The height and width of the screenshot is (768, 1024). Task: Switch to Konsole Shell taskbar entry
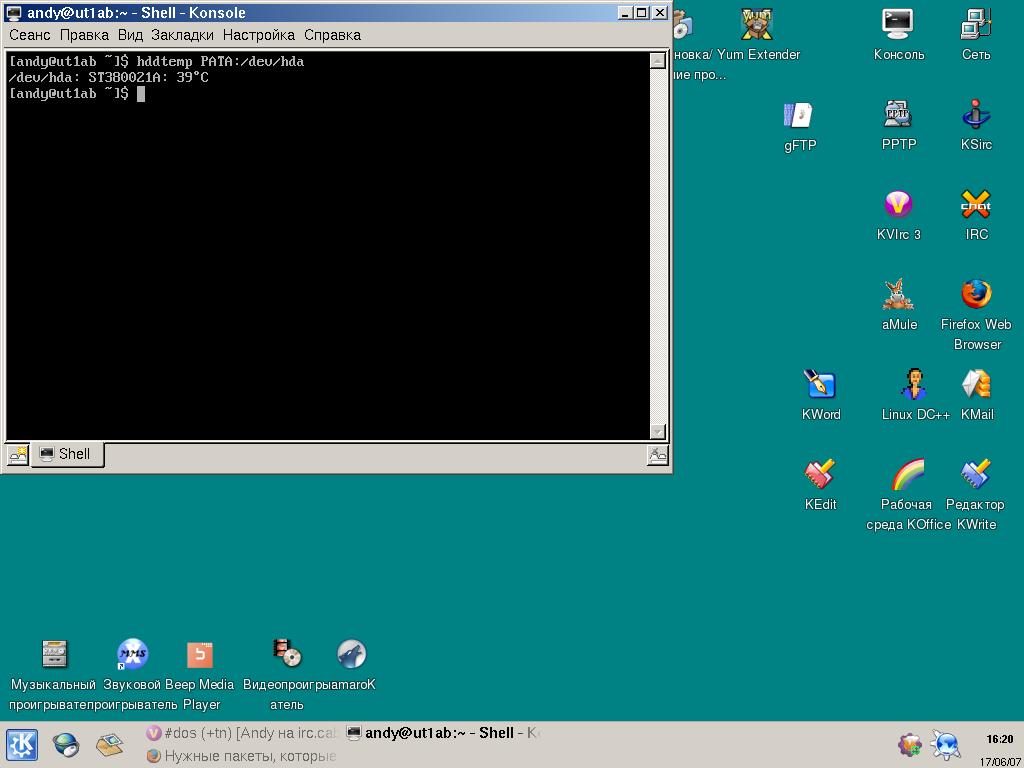[x=441, y=733]
